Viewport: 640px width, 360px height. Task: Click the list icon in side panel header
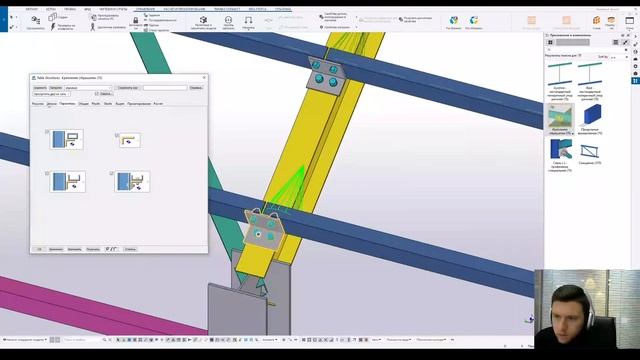tap(616, 42)
